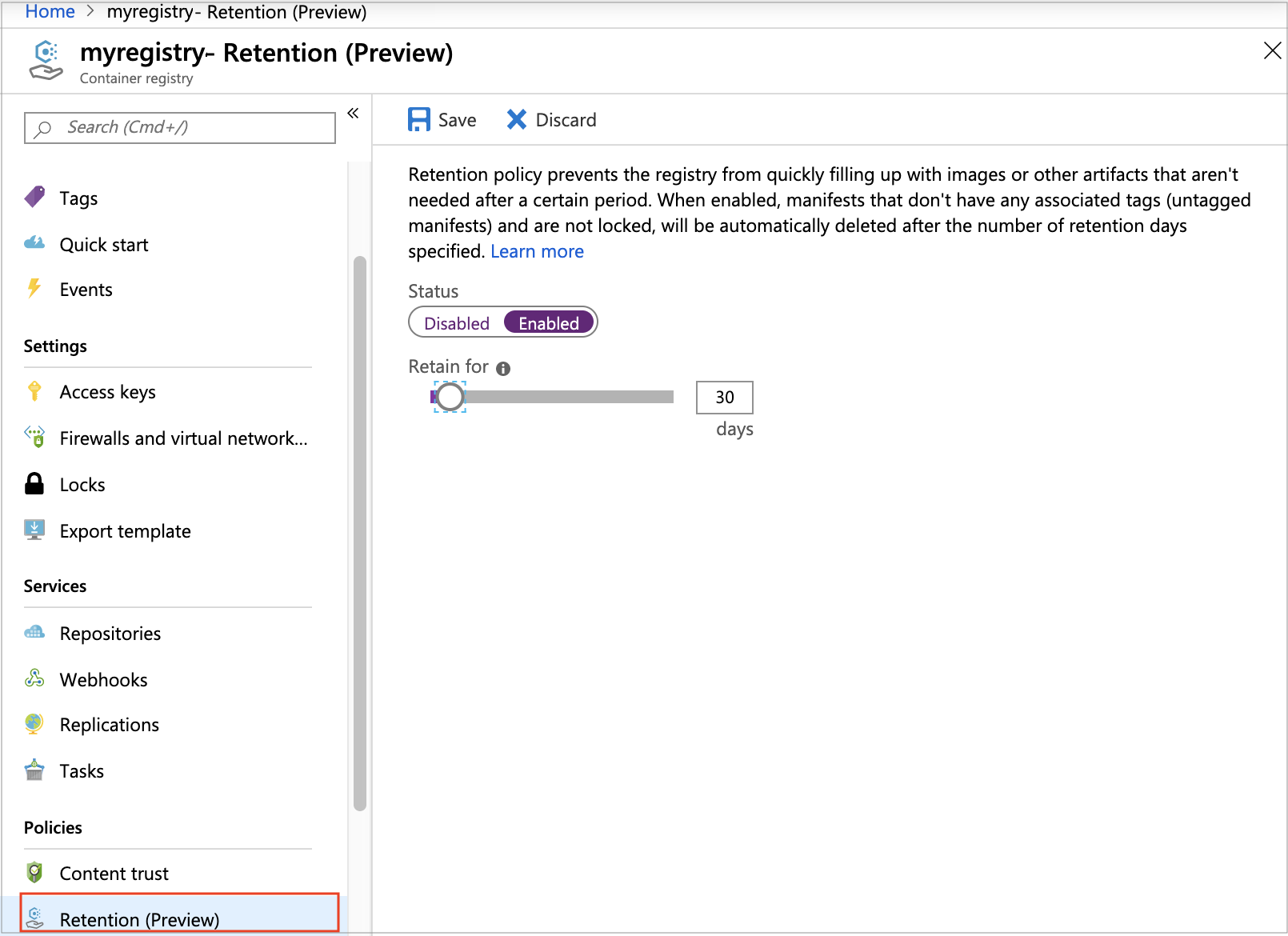The height and width of the screenshot is (936, 1288).
Task: Click the Retain for info icon
Action: [503, 369]
